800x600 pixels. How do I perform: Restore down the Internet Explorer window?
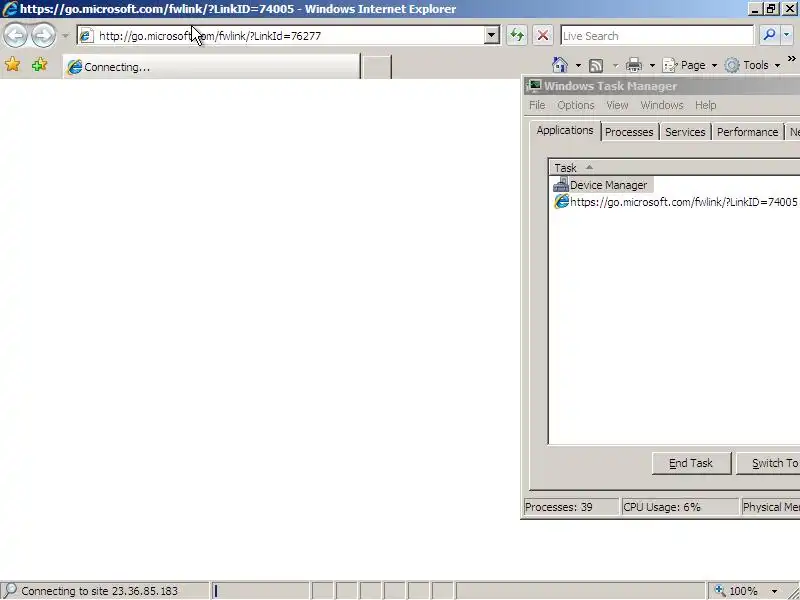point(771,9)
